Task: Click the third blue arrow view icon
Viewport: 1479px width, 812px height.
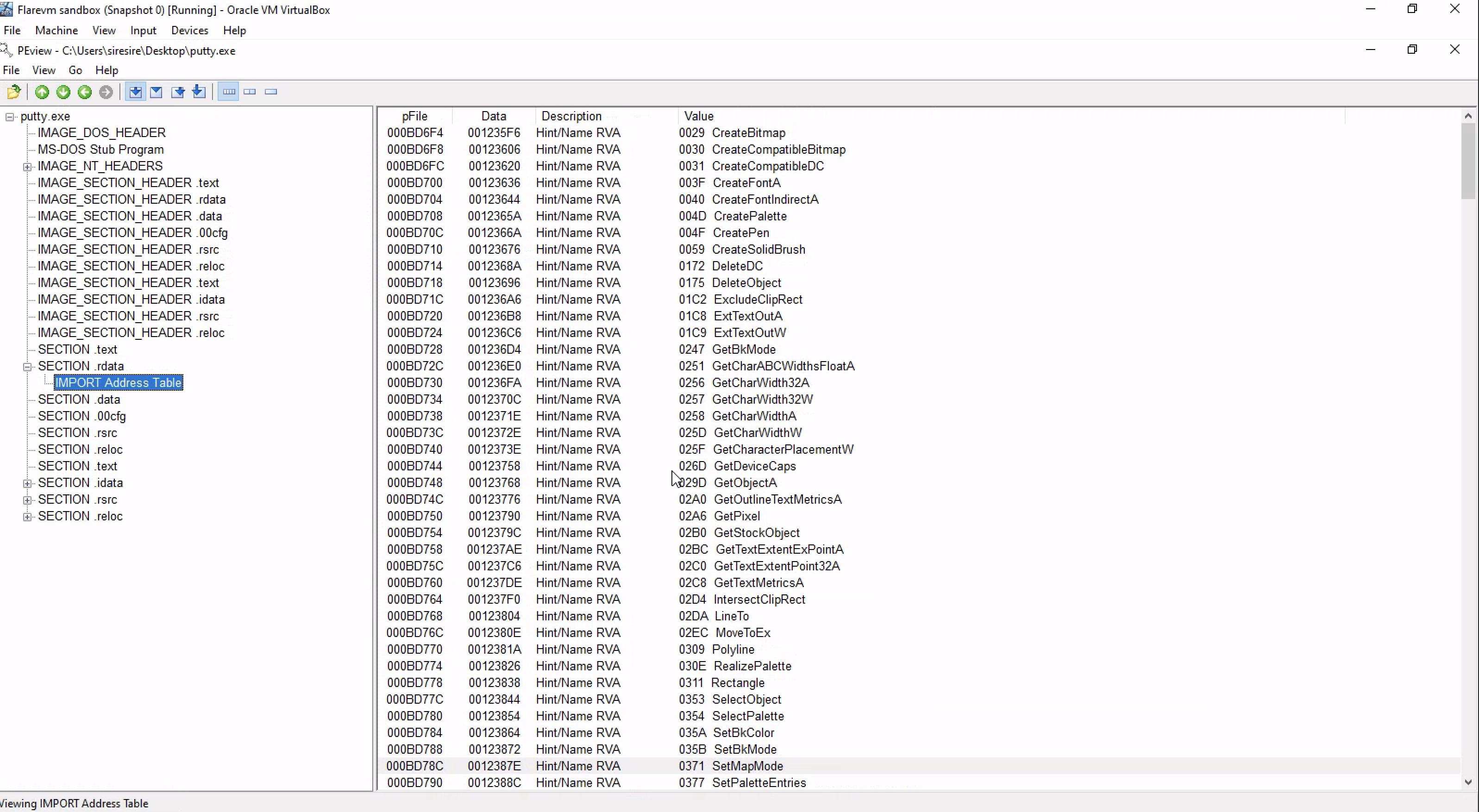Action: (178, 92)
